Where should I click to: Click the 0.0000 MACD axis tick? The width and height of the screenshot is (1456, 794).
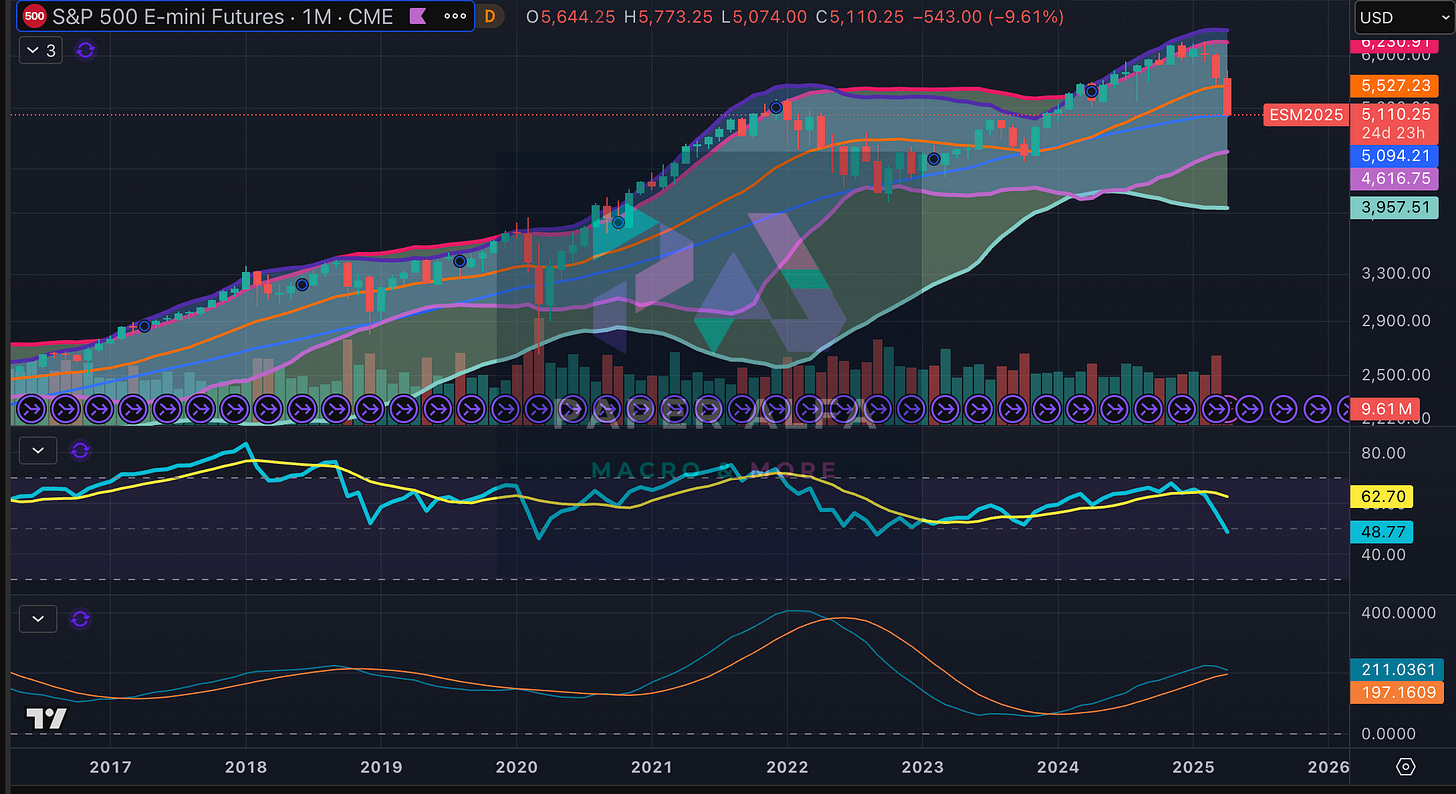(1386, 734)
